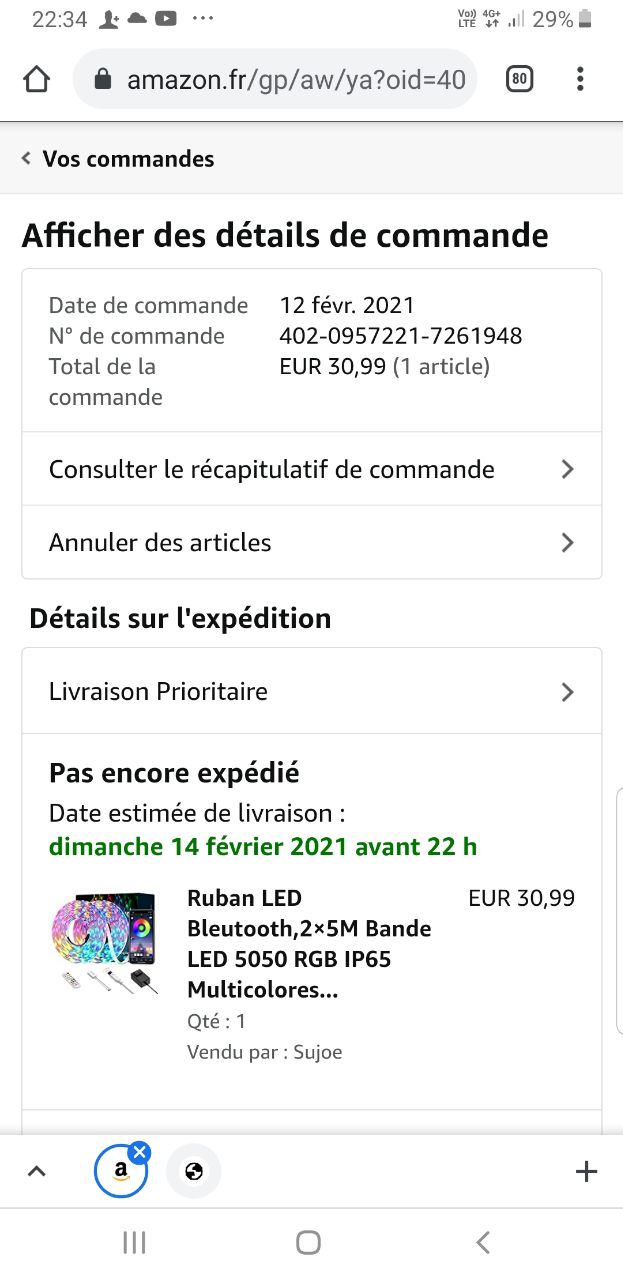
Task: Open the tab switcher showing 80 tabs
Action: (x=519, y=79)
